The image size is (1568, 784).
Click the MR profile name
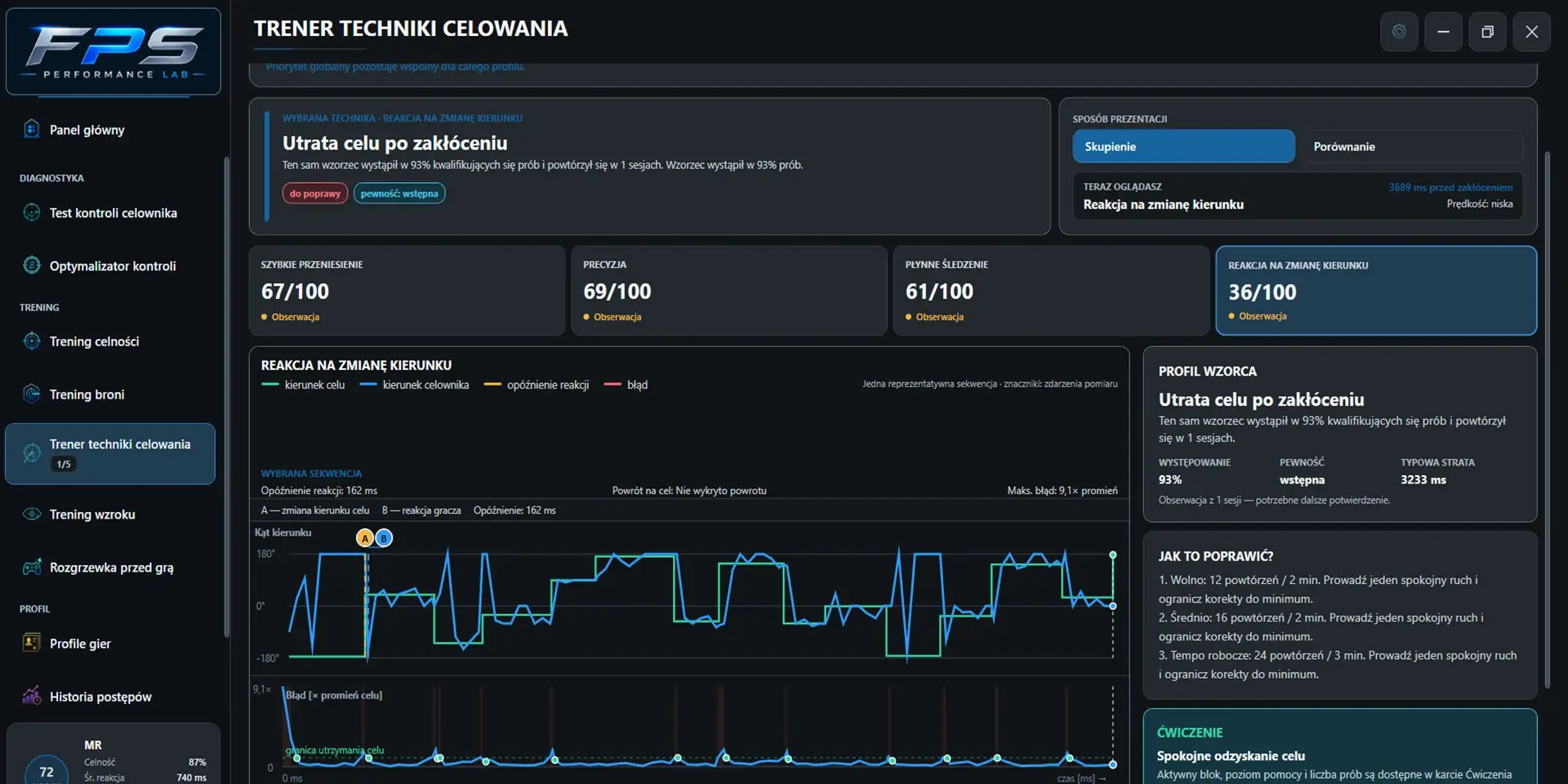(93, 745)
